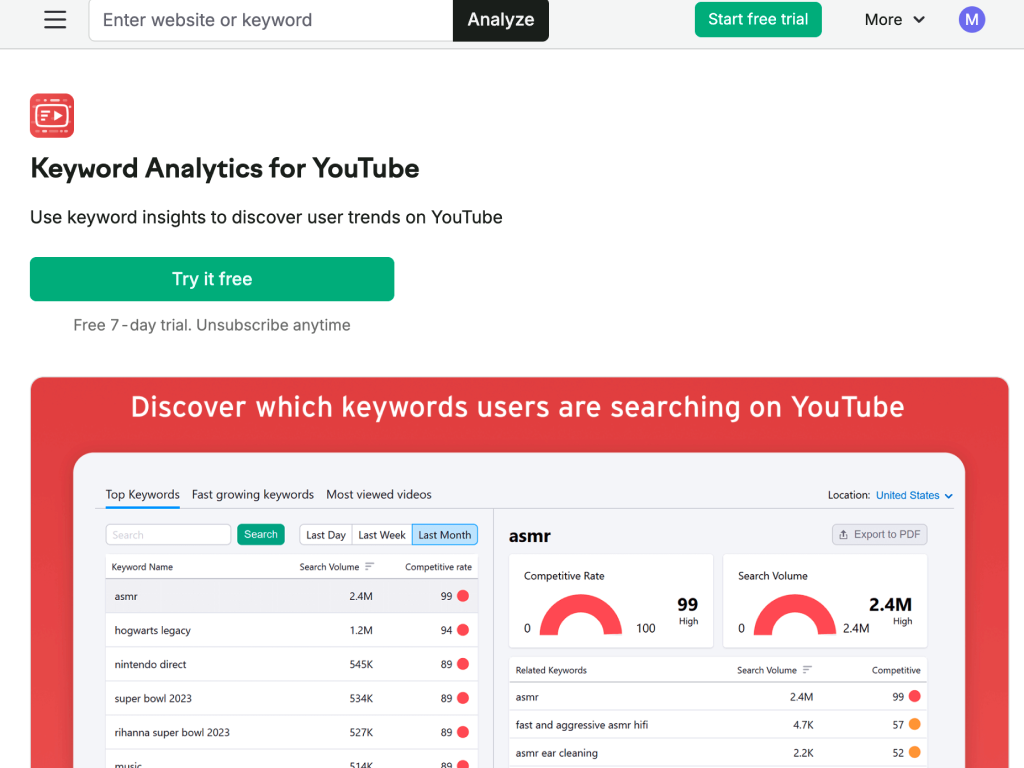Image resolution: width=1024 pixels, height=768 pixels.
Task: Switch to Fast growing keywords tab
Action: (253, 494)
